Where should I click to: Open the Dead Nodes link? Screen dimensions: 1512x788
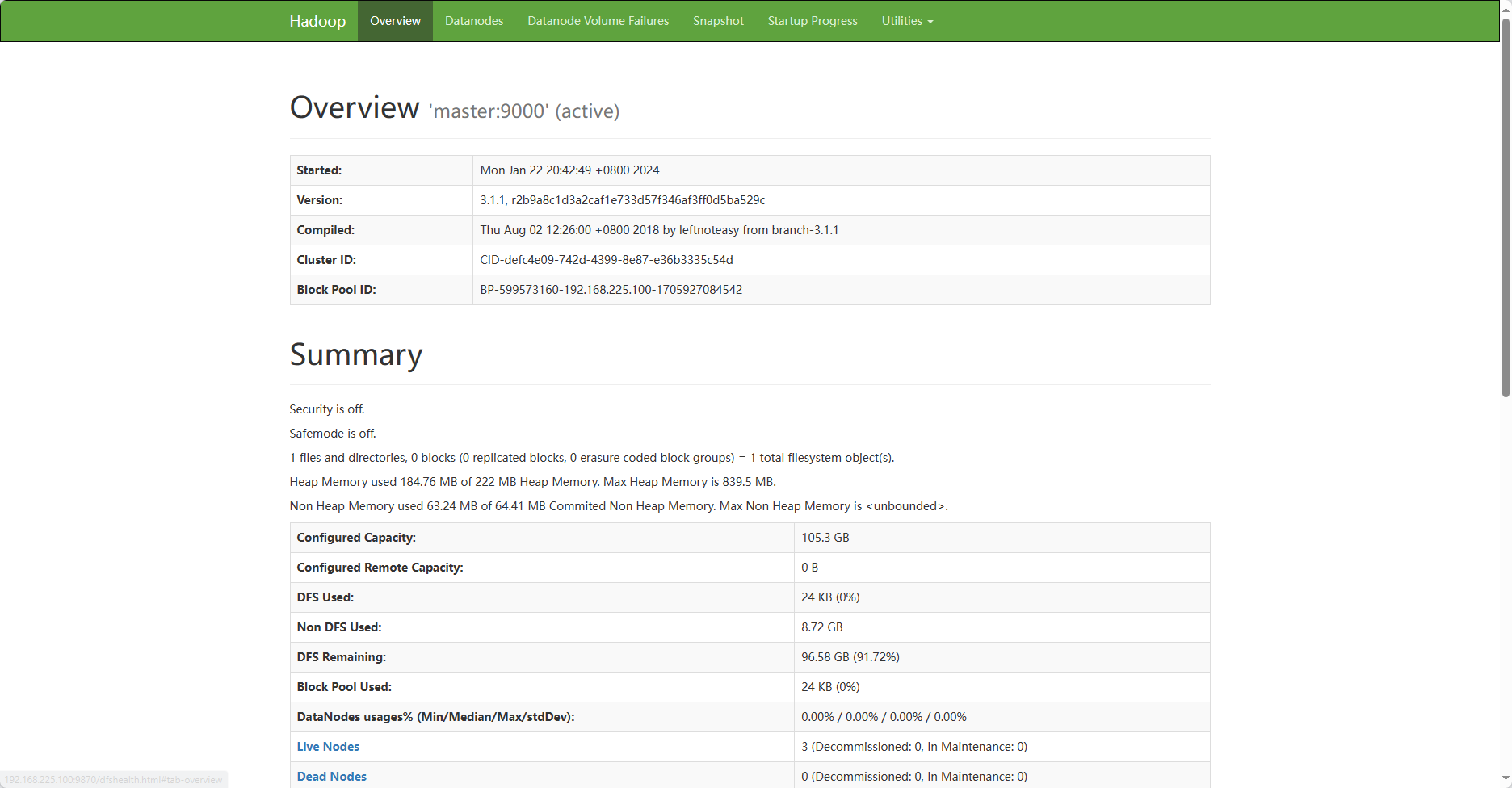click(x=331, y=777)
